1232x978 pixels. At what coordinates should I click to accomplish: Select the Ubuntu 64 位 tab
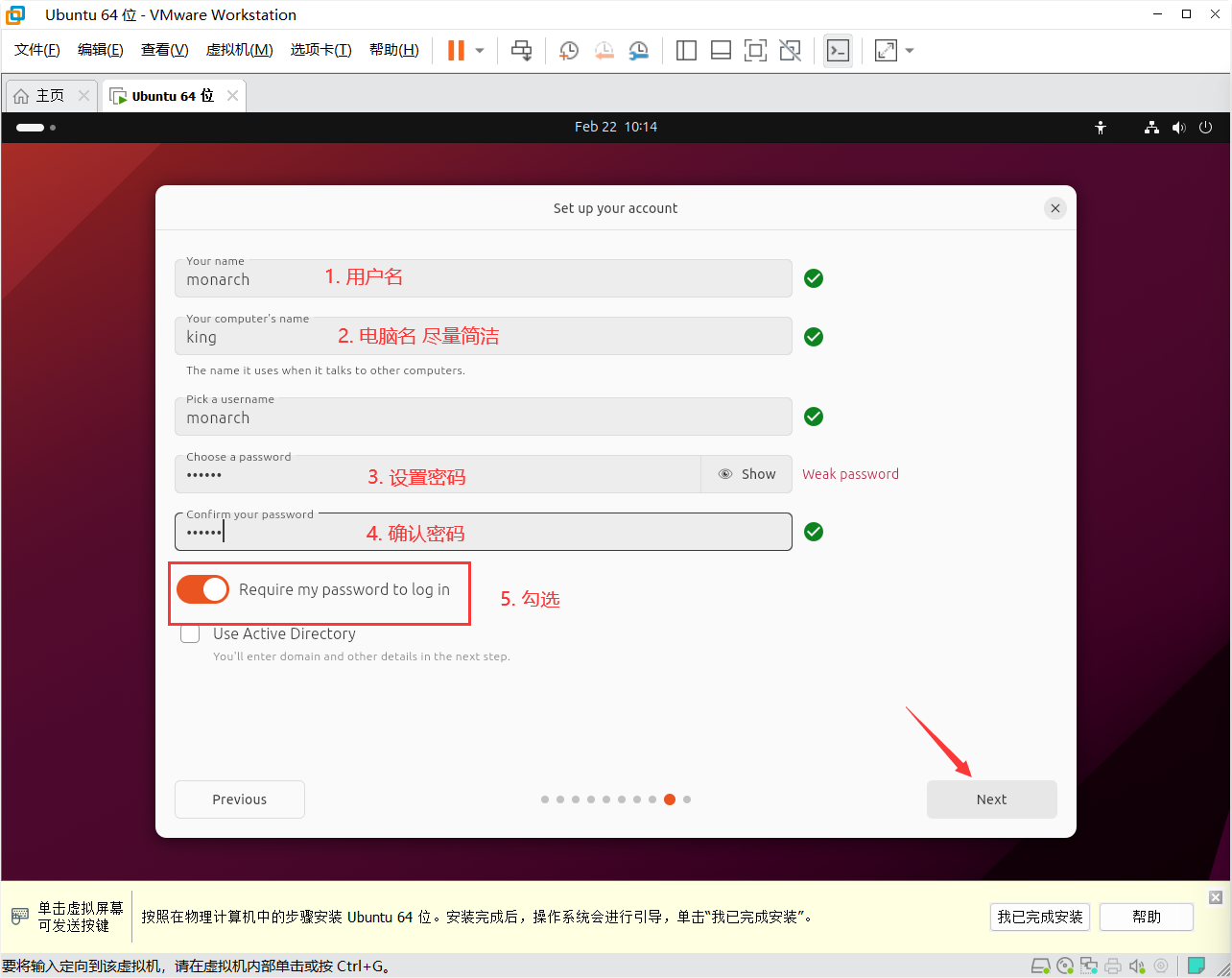pos(173,96)
